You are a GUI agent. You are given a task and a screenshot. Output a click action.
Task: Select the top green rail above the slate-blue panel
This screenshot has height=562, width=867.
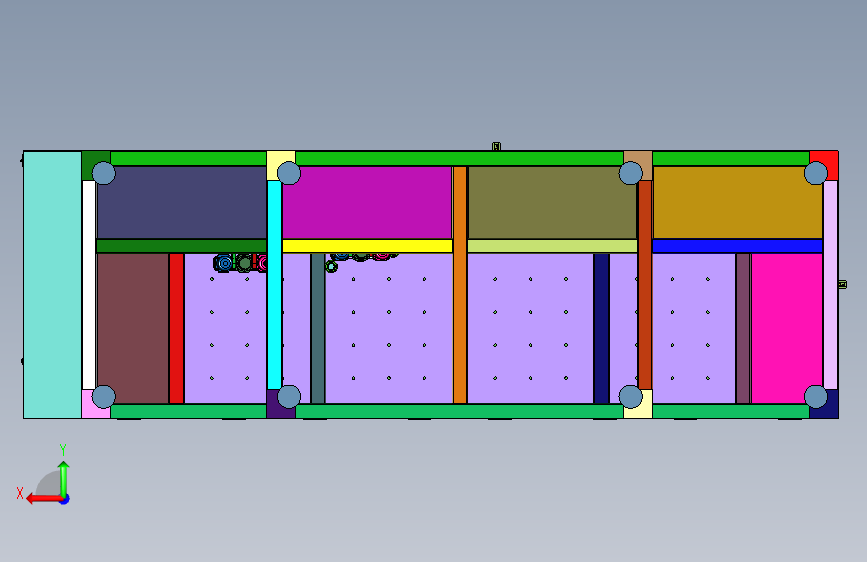pyautogui.click(x=189, y=158)
